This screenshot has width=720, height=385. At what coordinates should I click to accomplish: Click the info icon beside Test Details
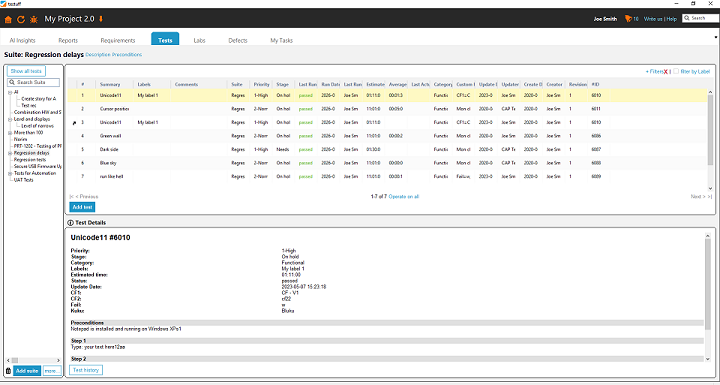click(x=70, y=222)
